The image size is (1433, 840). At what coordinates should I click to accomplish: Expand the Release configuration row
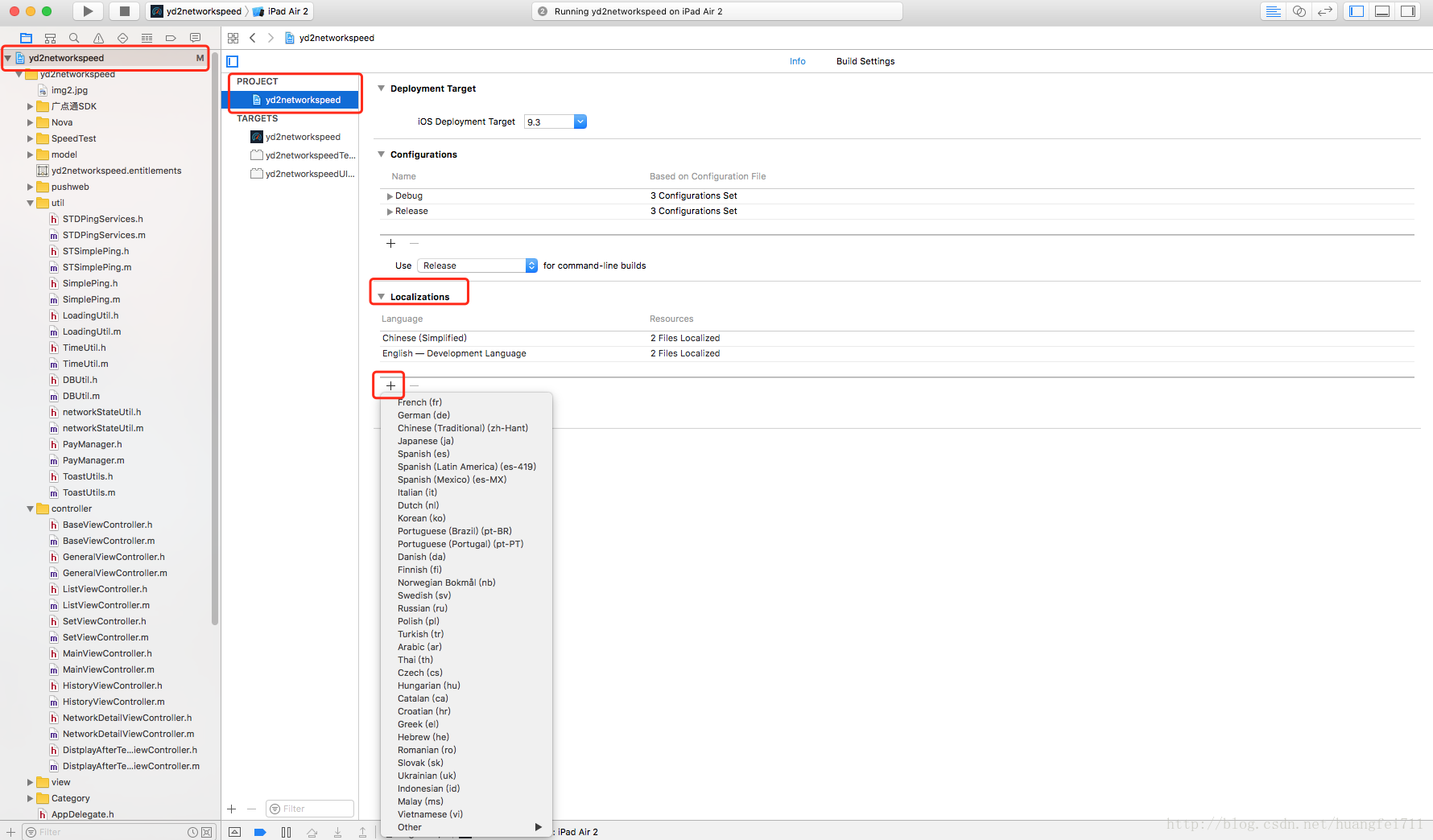pyautogui.click(x=390, y=212)
